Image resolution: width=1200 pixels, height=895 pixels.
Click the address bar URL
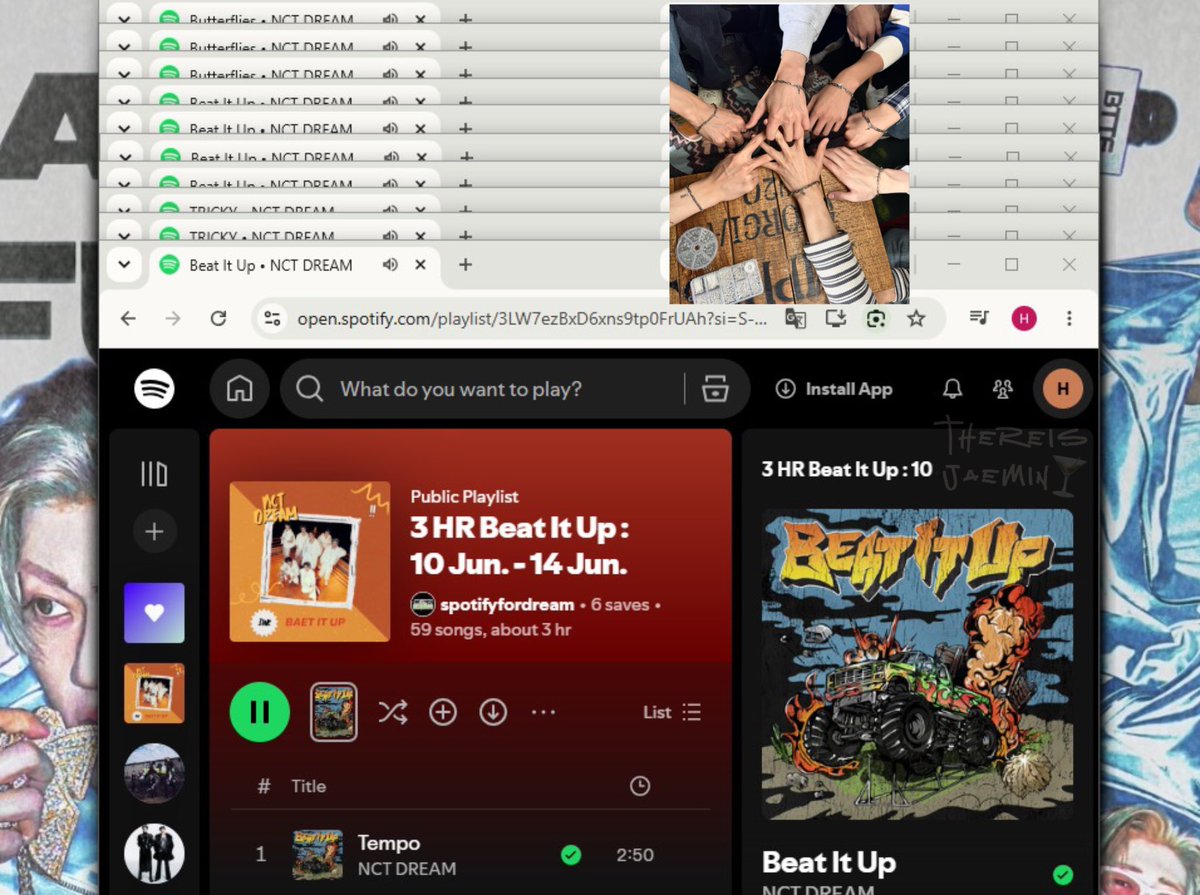(x=532, y=319)
